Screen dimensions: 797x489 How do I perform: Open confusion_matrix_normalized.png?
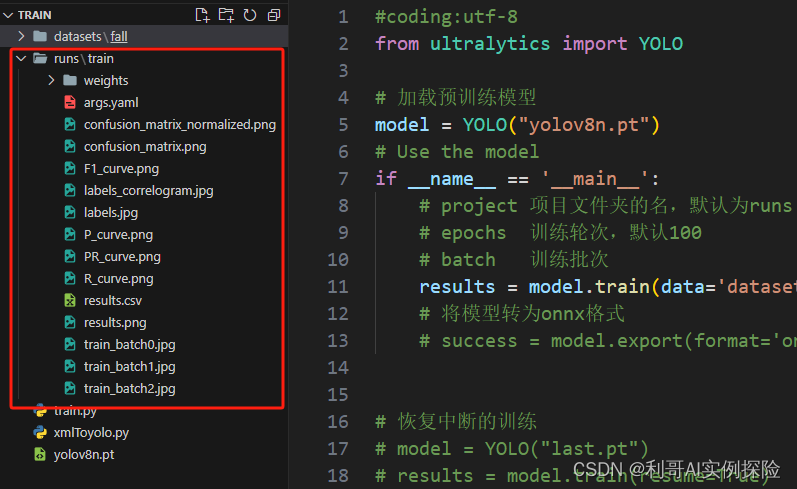[180, 125]
